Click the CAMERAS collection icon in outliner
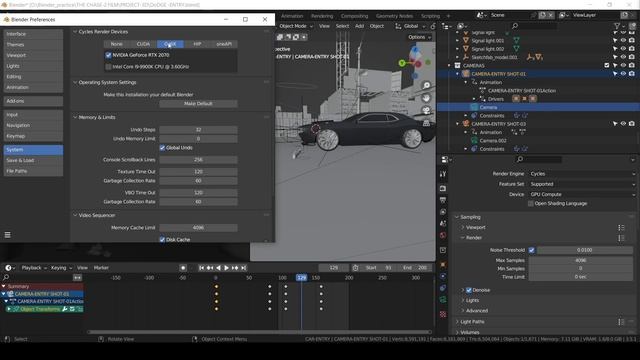 click(x=458, y=65)
